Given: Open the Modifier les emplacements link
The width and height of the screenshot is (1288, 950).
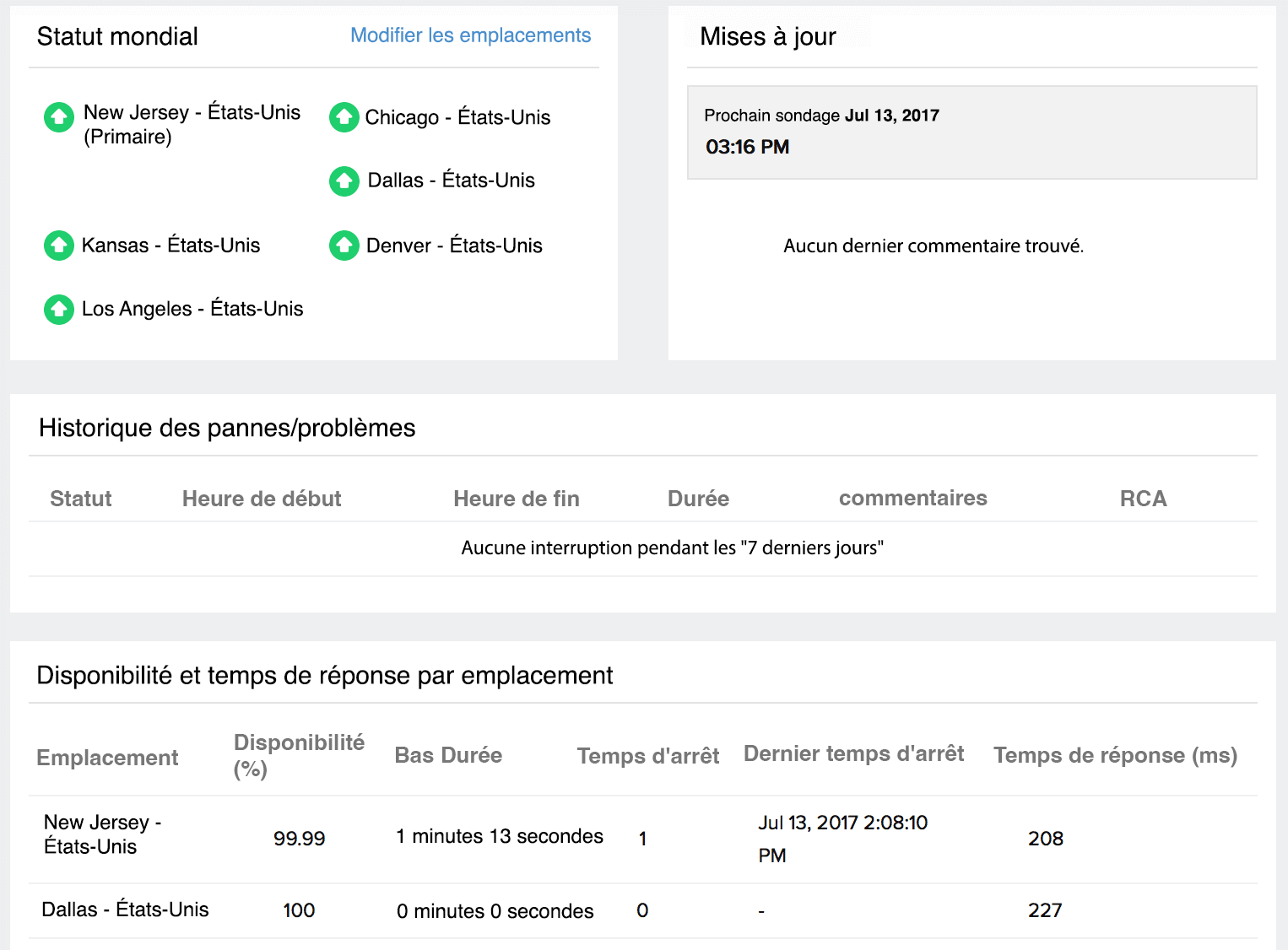Looking at the screenshot, I should (x=470, y=35).
